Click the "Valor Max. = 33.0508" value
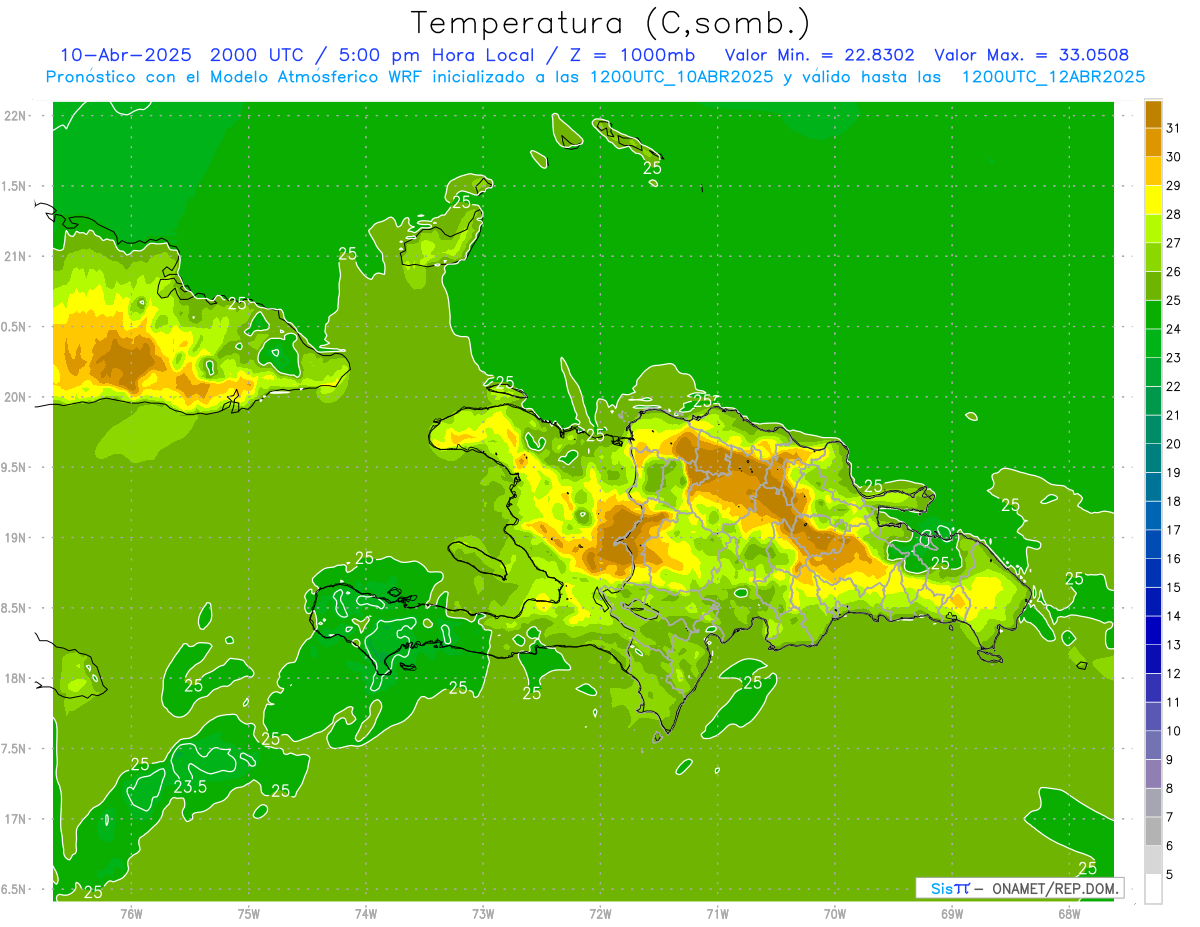This screenshot has width=1200, height=927. point(1031,55)
